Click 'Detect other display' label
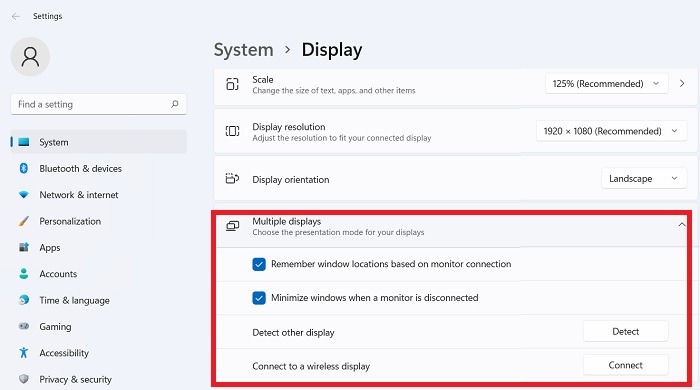Image resolution: width=700 pixels, height=390 pixels. [x=293, y=332]
